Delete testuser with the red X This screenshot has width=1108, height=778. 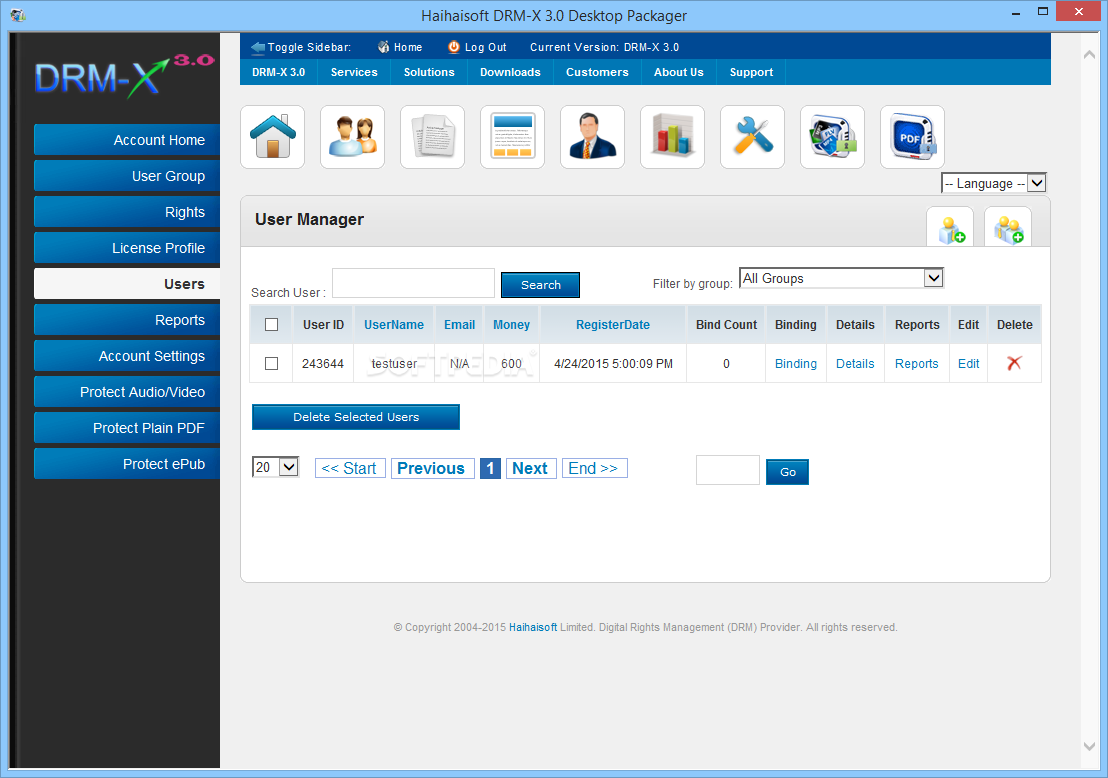tap(1014, 363)
